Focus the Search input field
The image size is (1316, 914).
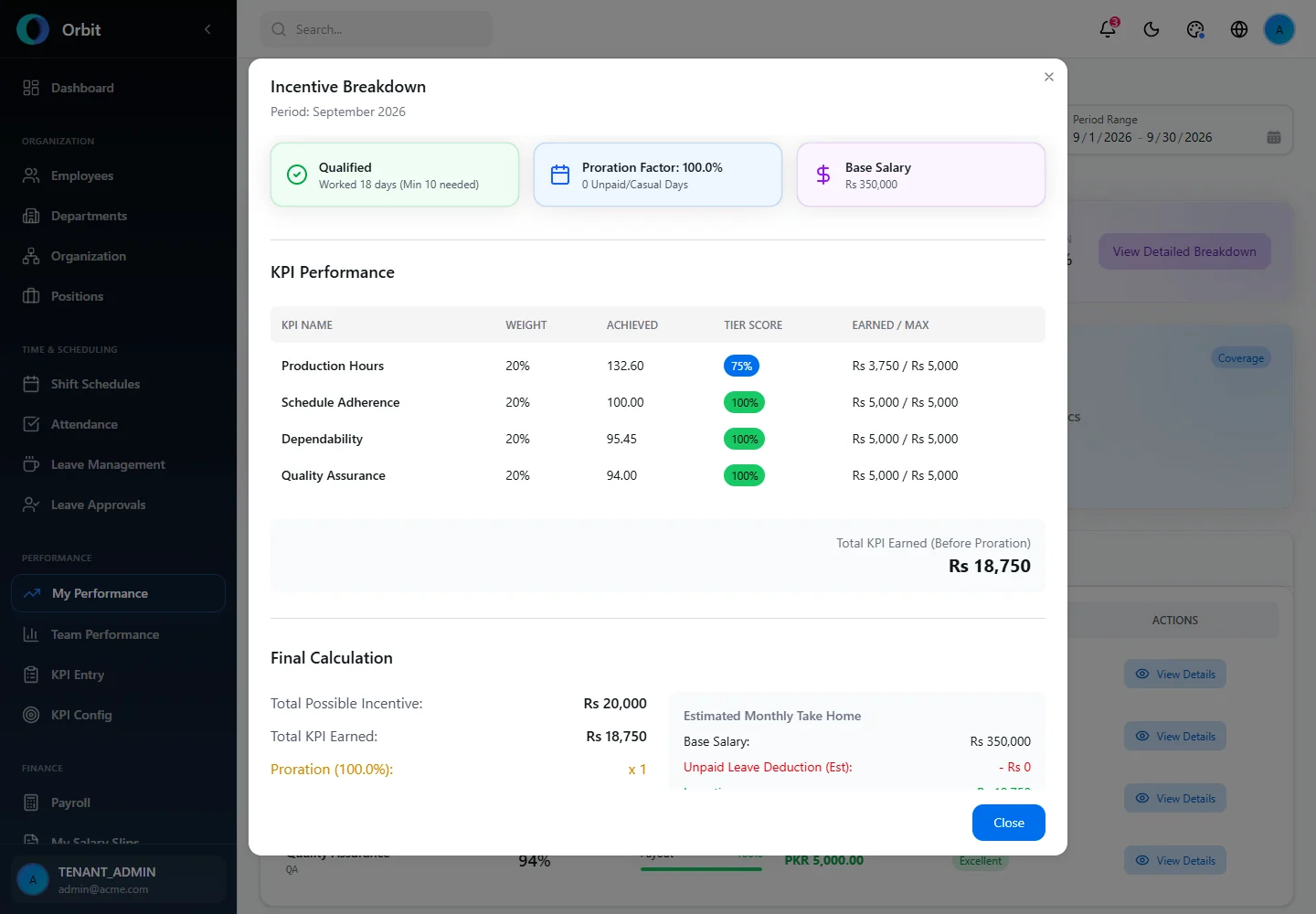(377, 29)
